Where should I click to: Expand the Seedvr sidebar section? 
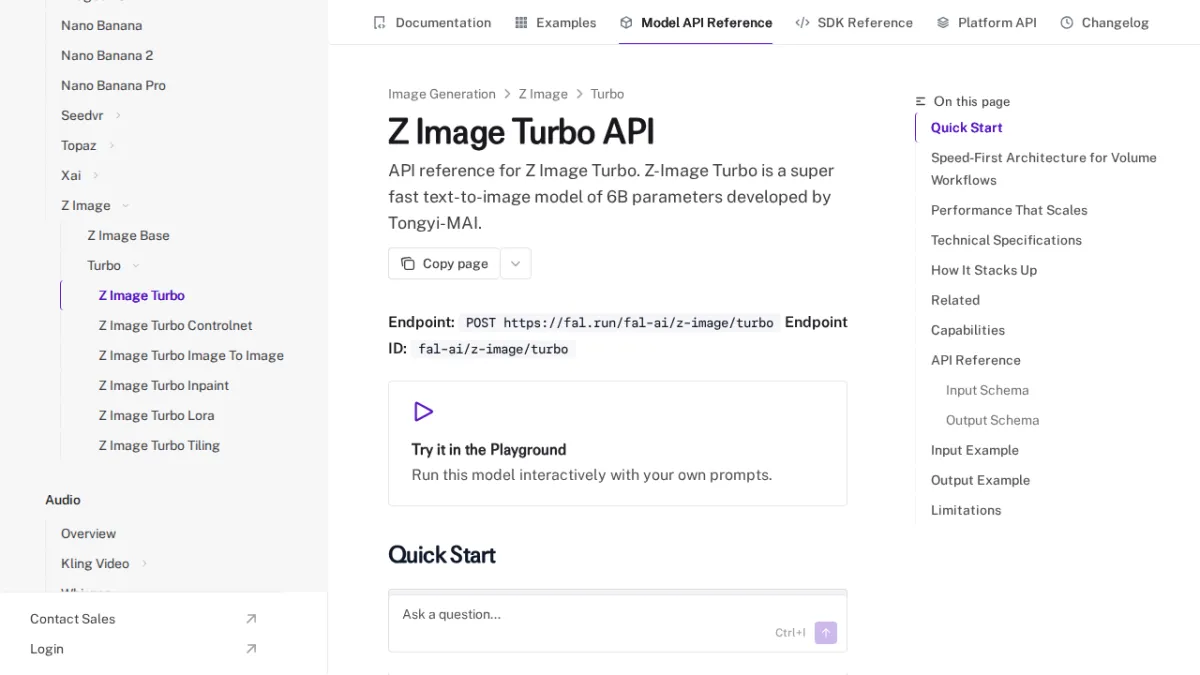point(118,116)
